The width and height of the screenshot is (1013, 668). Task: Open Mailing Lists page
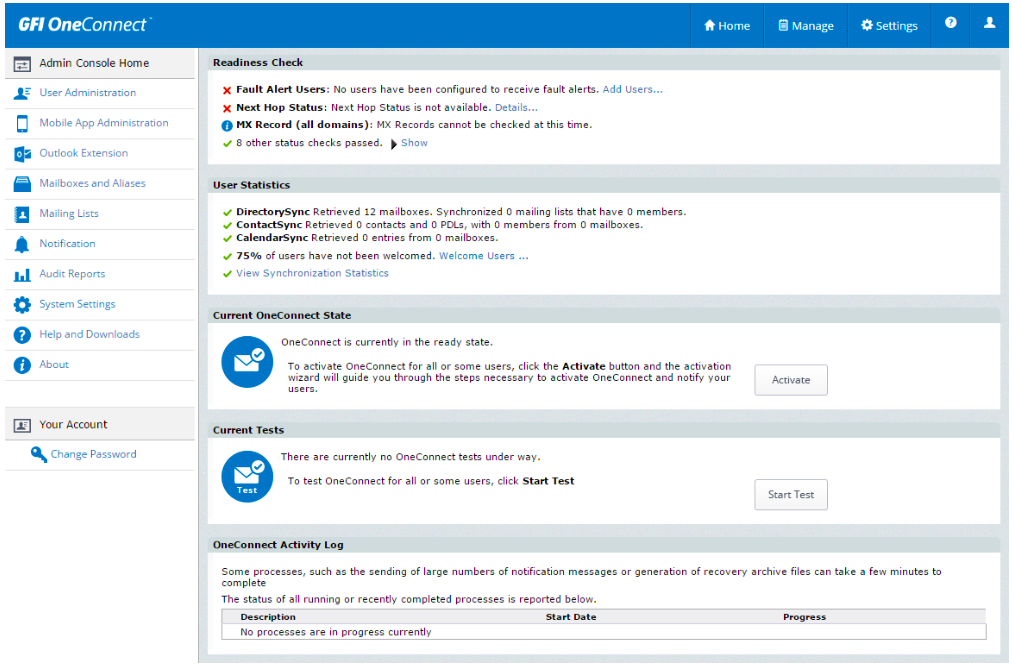69,214
